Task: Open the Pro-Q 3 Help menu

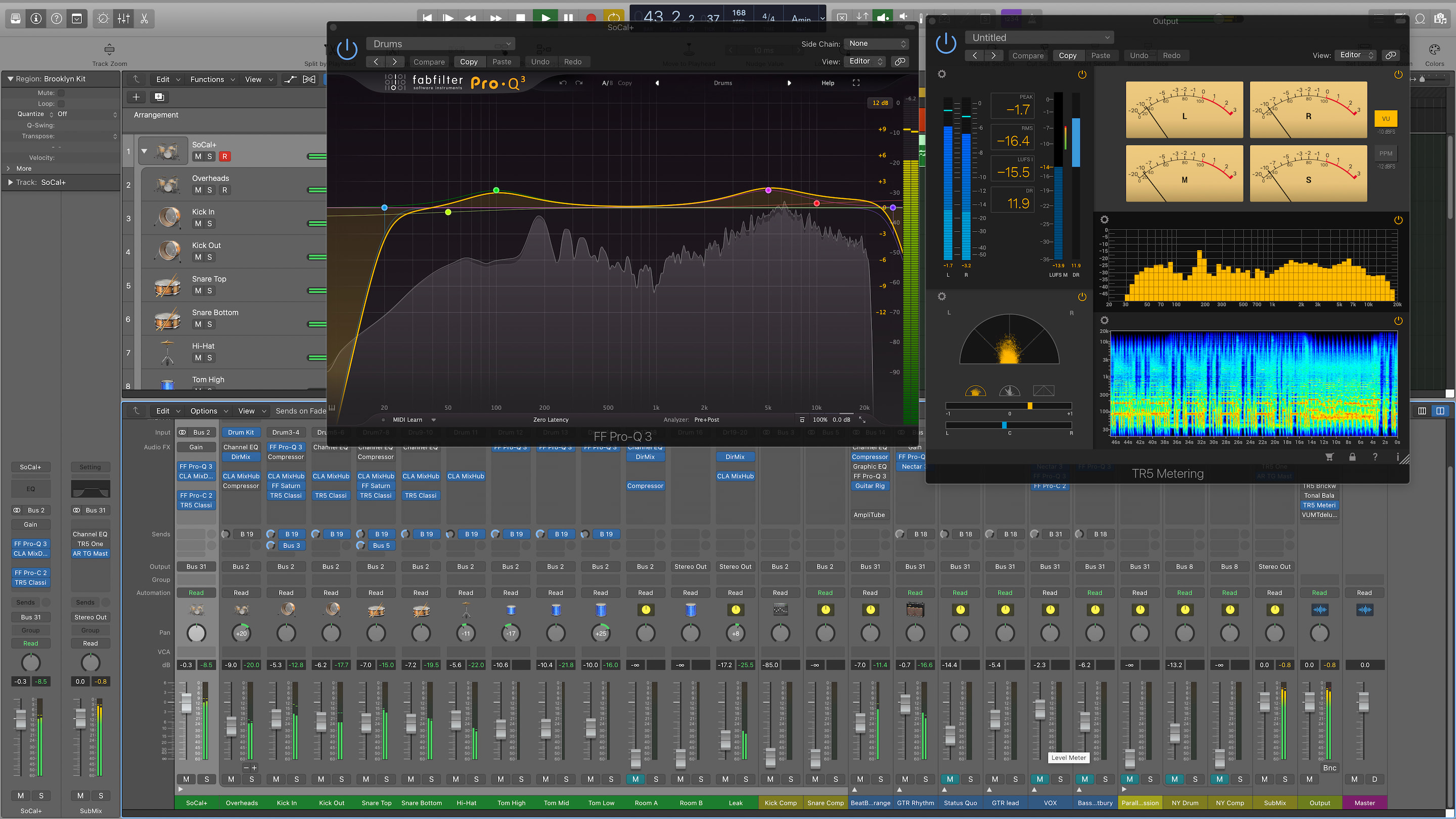Action: (x=828, y=83)
